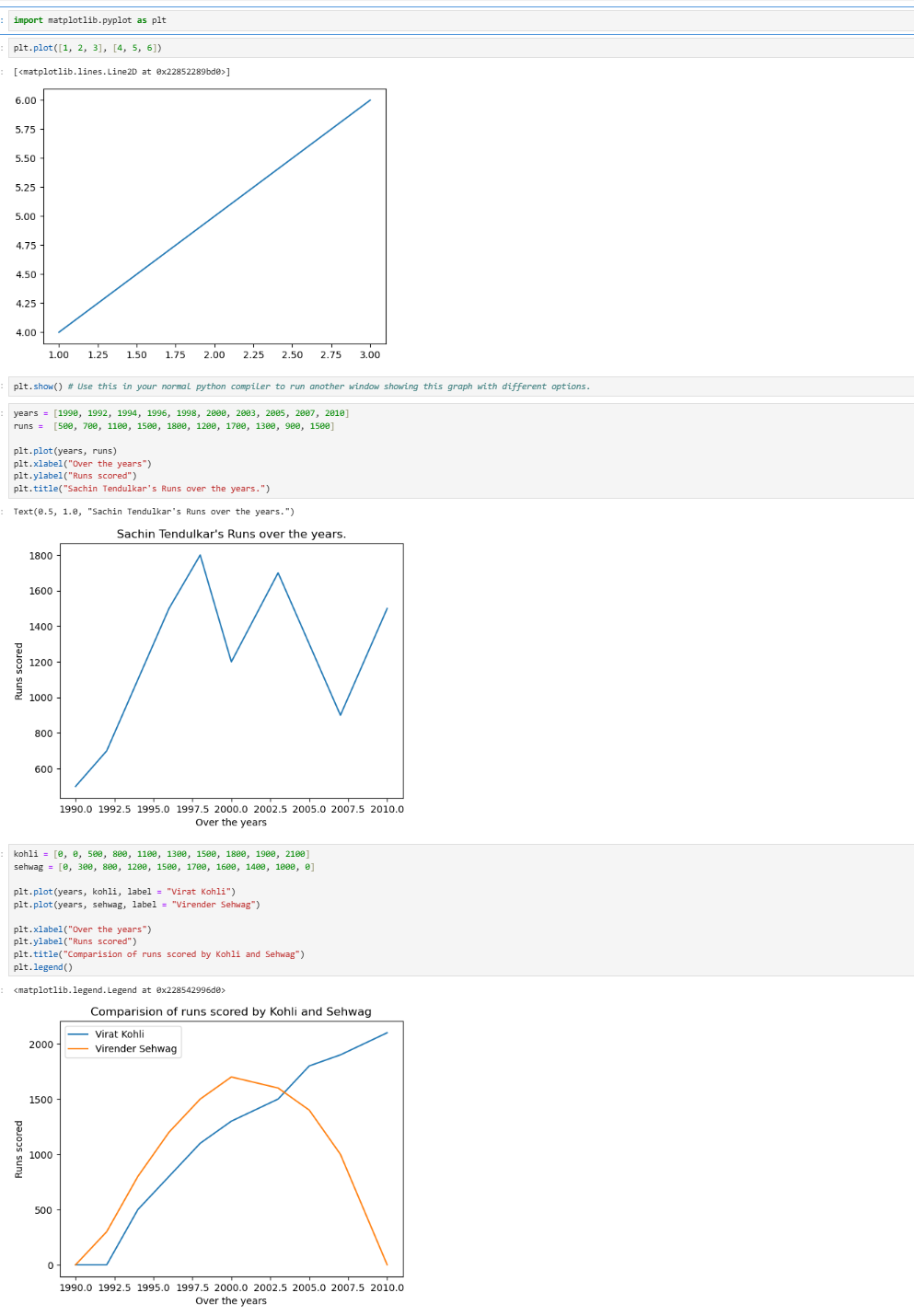Click the orange line swatch in the legend

[x=78, y=1049]
